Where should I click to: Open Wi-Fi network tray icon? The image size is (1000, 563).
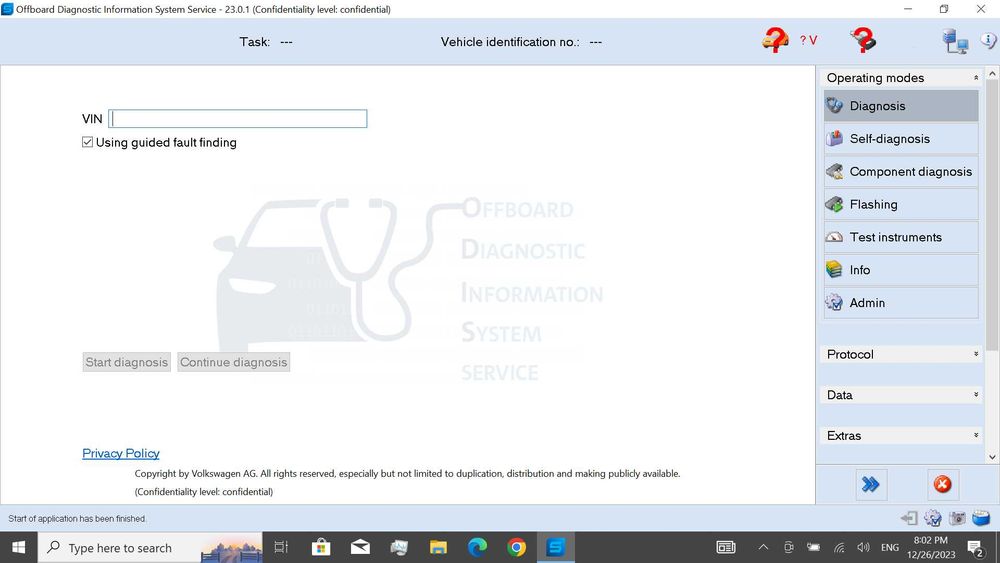pyautogui.click(x=839, y=547)
